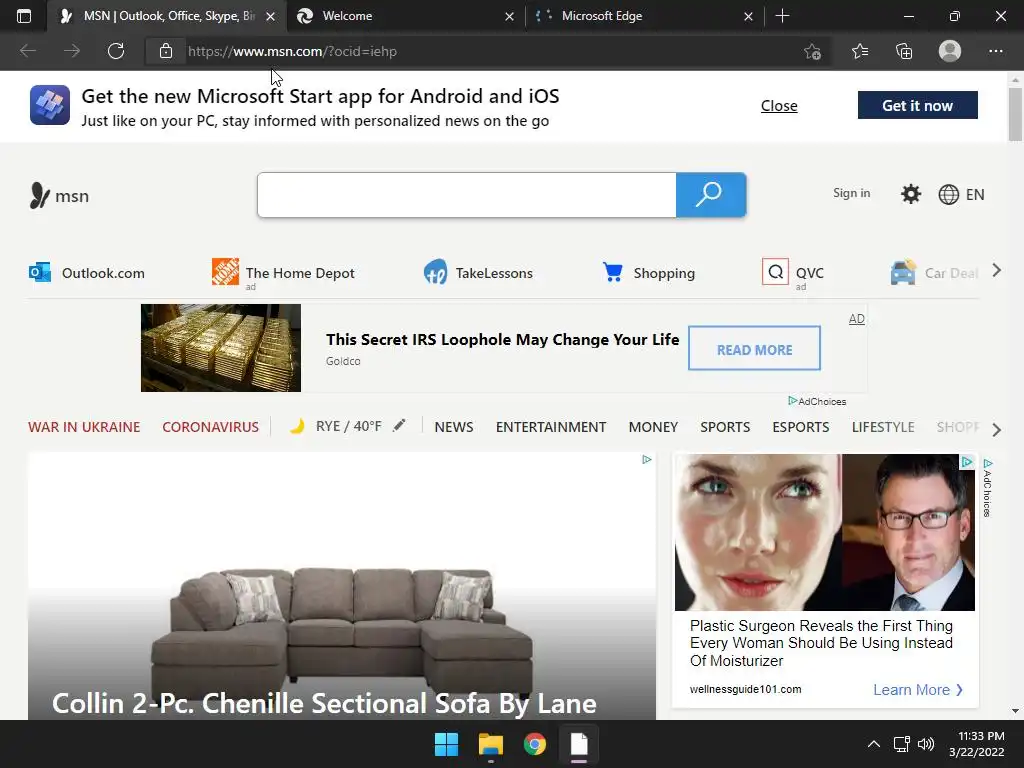1024x768 pixels.
Task: Go to the MONEY category
Action: [653, 427]
